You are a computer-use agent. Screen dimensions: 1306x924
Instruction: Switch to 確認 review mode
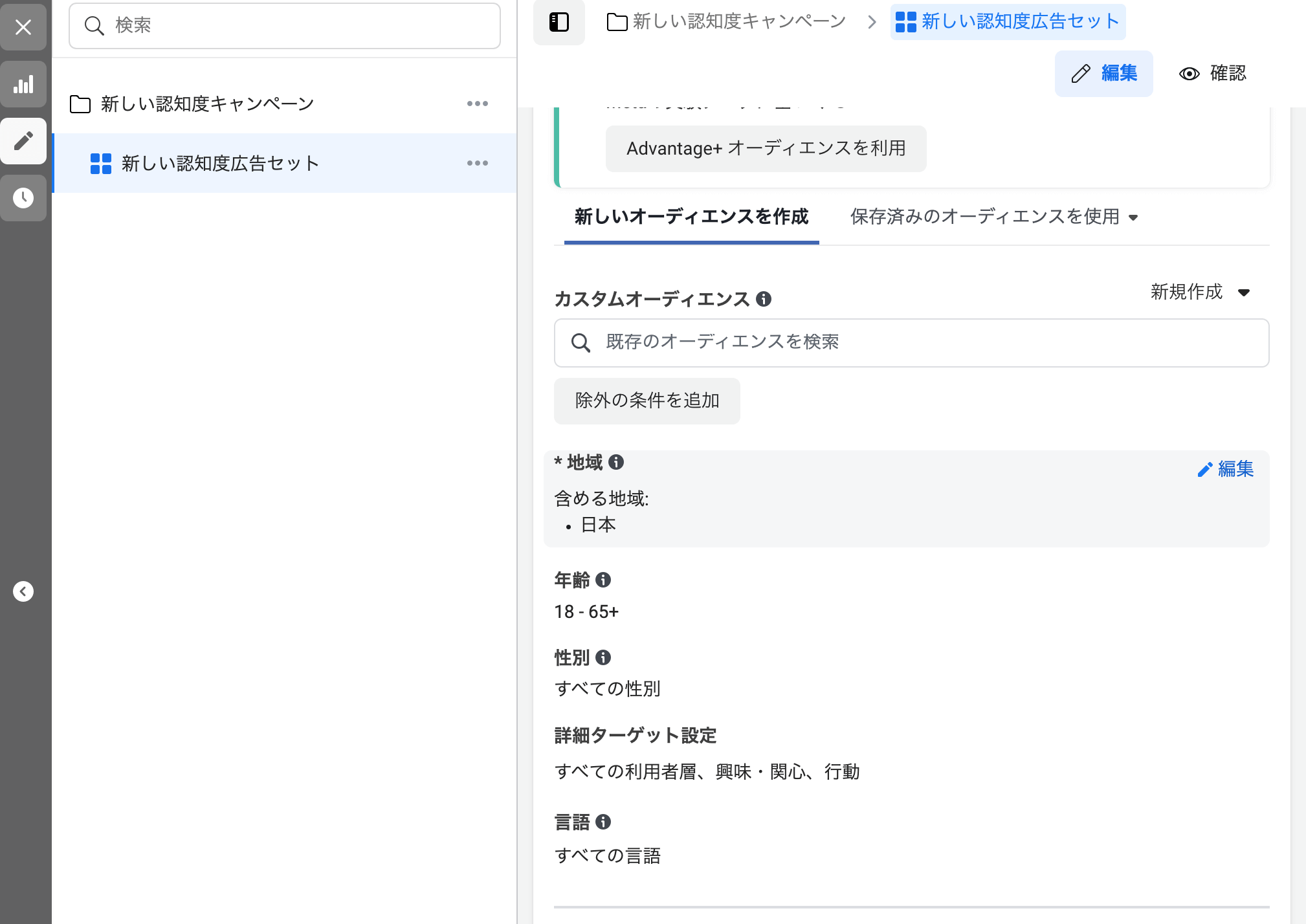point(1212,74)
